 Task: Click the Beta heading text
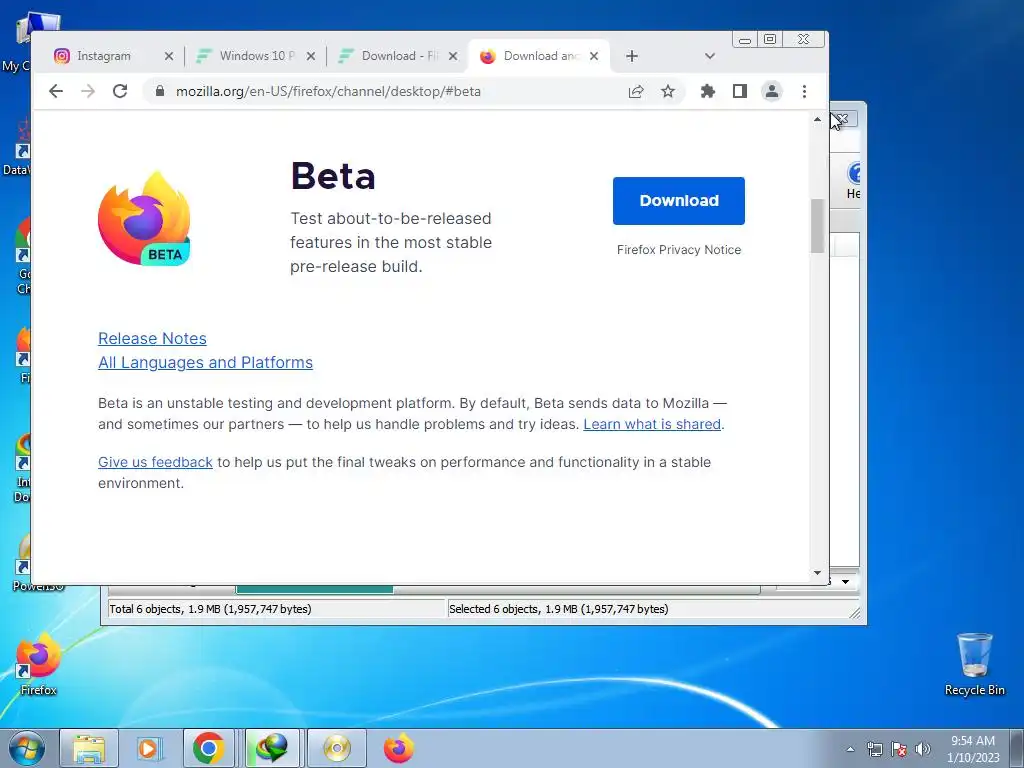tap(333, 176)
